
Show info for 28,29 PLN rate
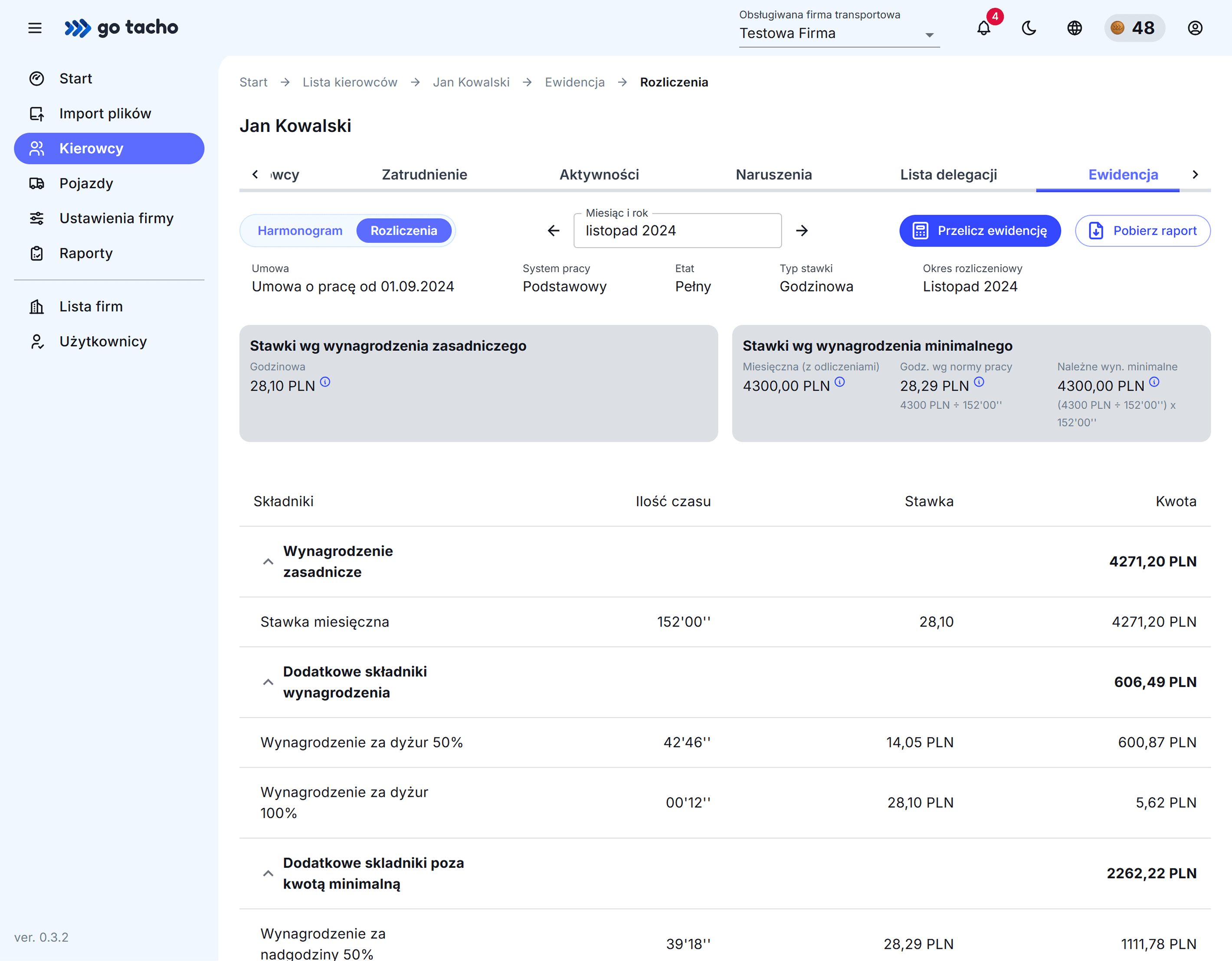(979, 382)
